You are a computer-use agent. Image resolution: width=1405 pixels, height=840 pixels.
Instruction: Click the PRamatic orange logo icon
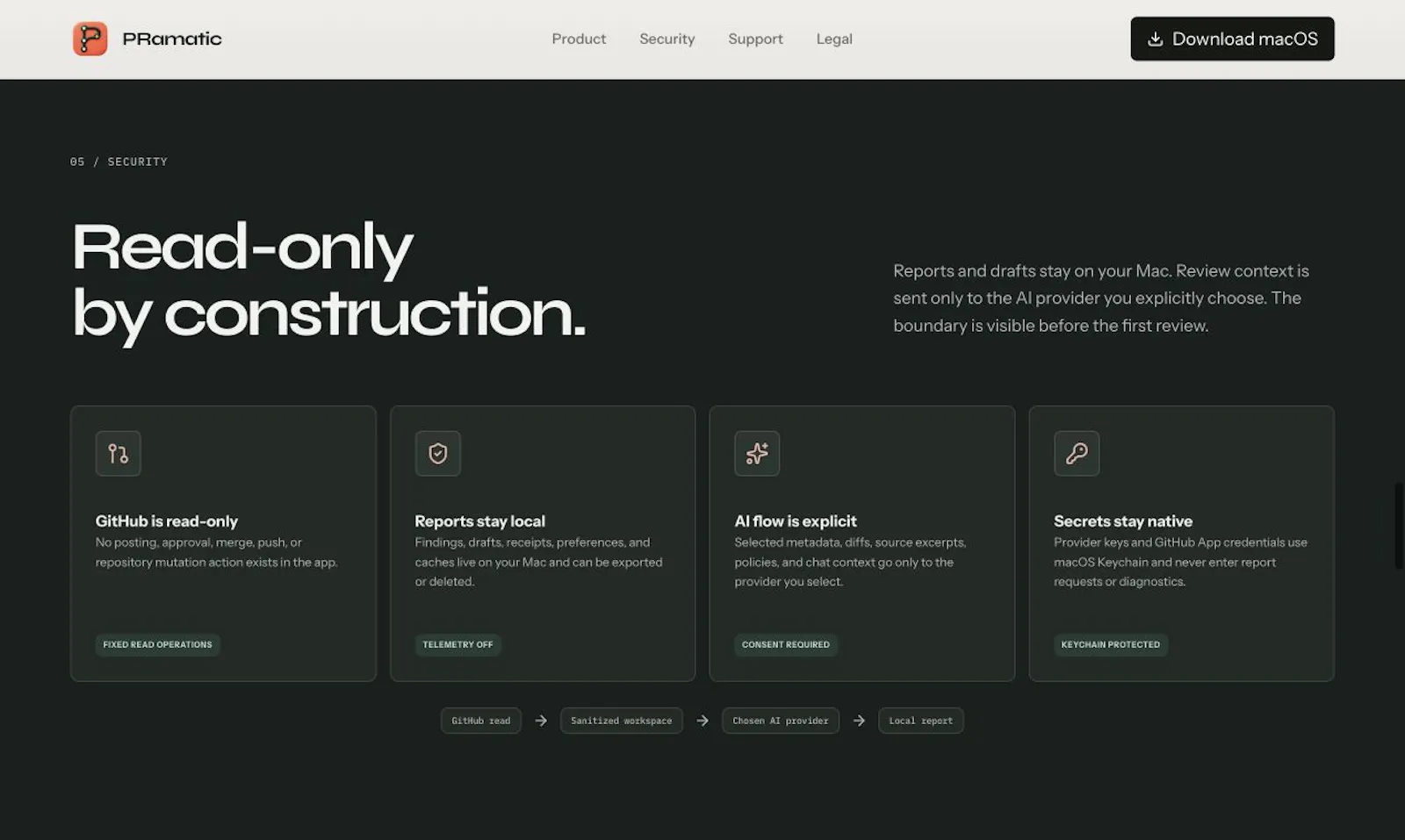pos(90,39)
